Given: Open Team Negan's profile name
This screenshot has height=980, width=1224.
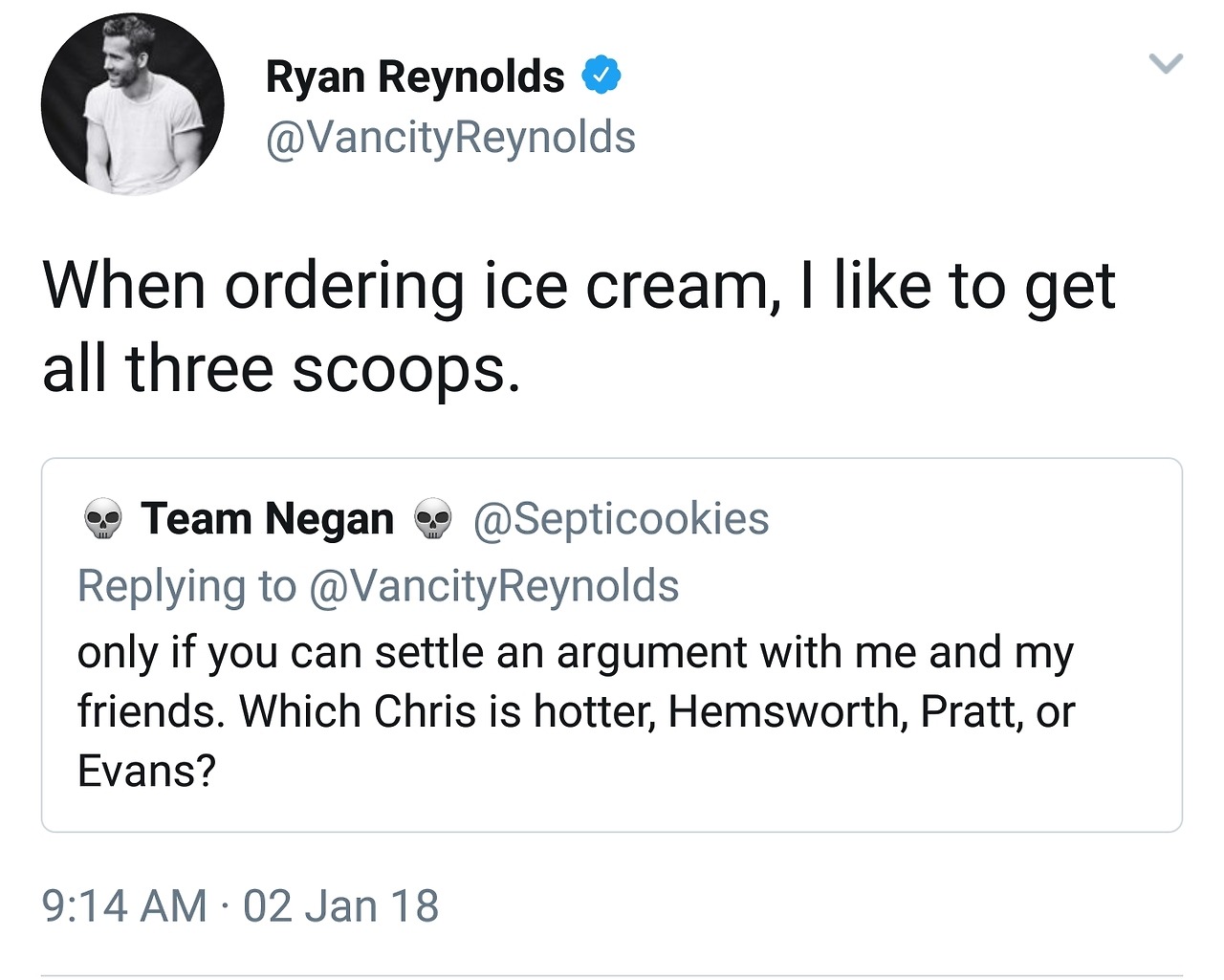Looking at the screenshot, I should [268, 519].
